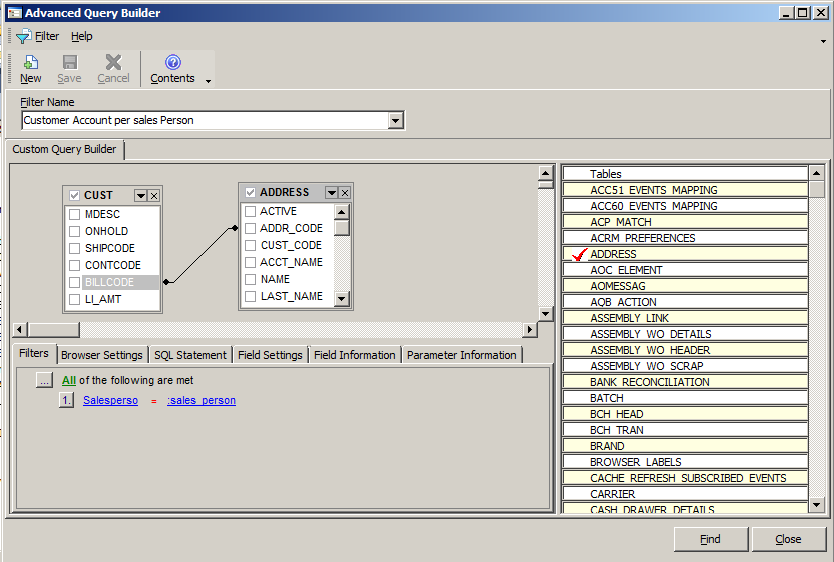Viewport: 834px width, 562px height.
Task: Check the MDESC field checkbox
Action: pos(74,214)
